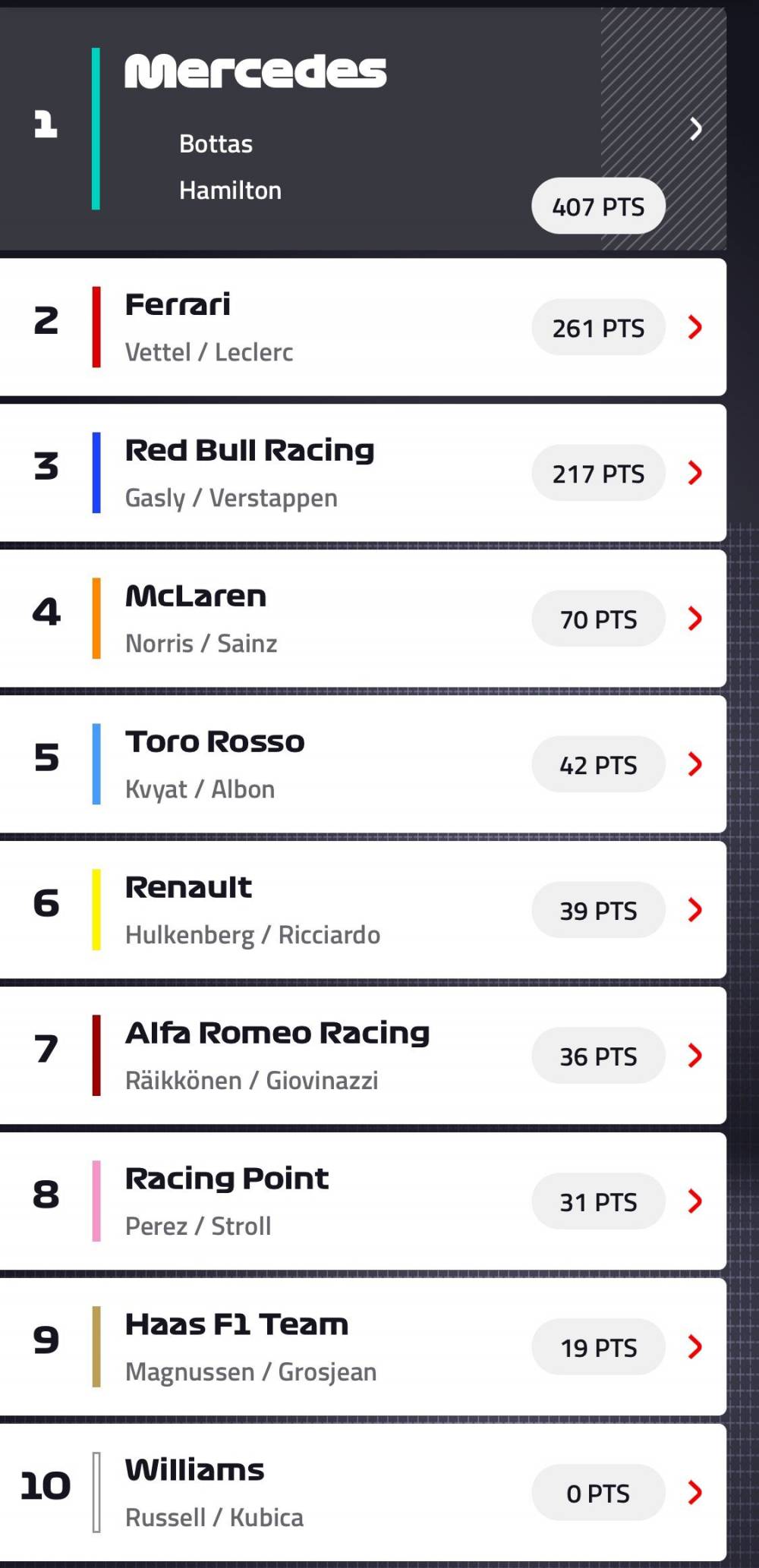Viewport: 759px width, 1568px height.
Task: Click the 70 PTS badge for McLaren
Action: (x=598, y=619)
